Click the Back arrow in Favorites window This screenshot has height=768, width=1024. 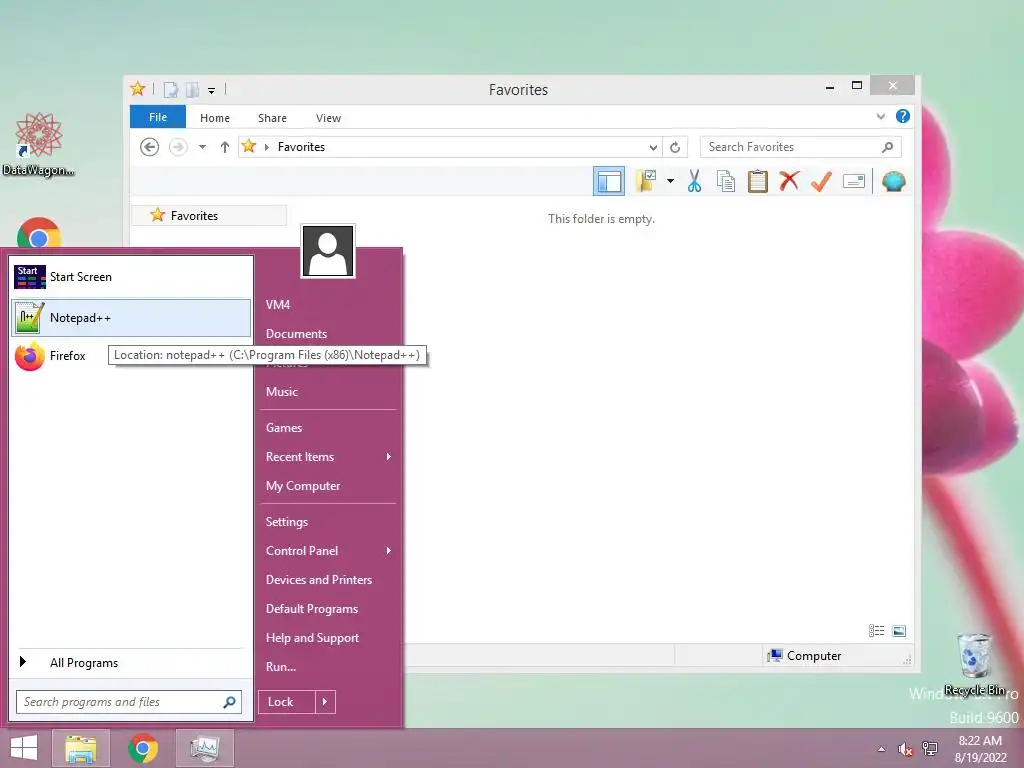pos(150,147)
